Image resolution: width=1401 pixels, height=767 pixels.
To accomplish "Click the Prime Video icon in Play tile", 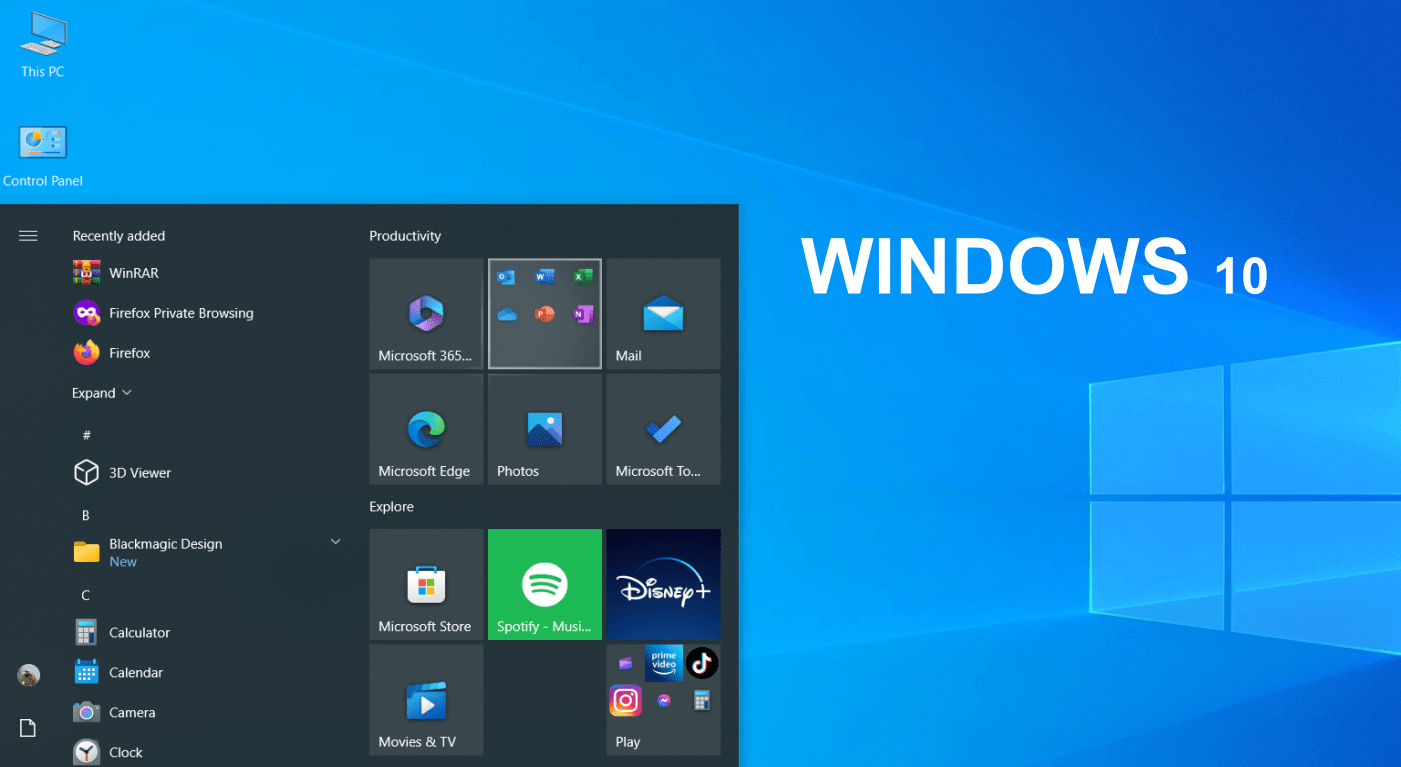I will click(x=664, y=662).
